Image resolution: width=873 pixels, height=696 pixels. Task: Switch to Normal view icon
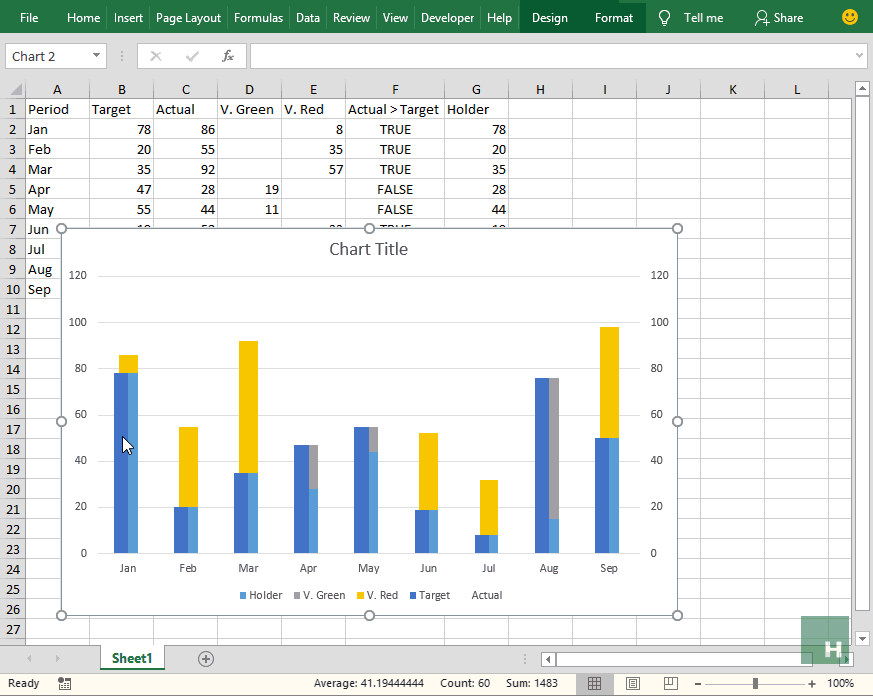(x=594, y=683)
